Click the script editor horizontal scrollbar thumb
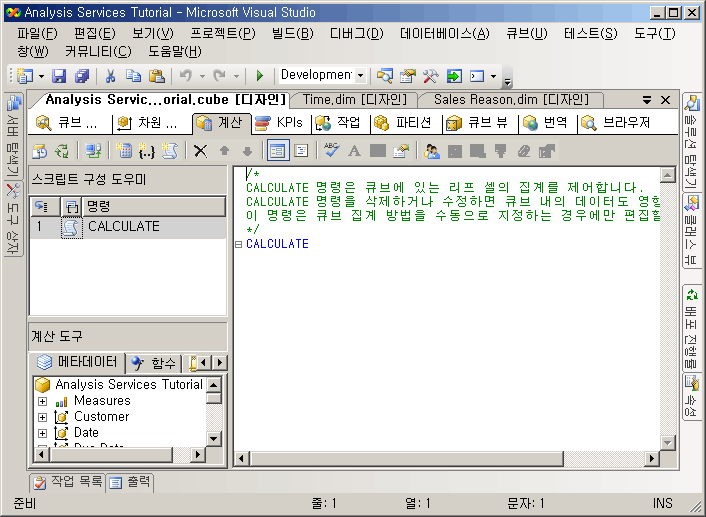 [x=407, y=458]
